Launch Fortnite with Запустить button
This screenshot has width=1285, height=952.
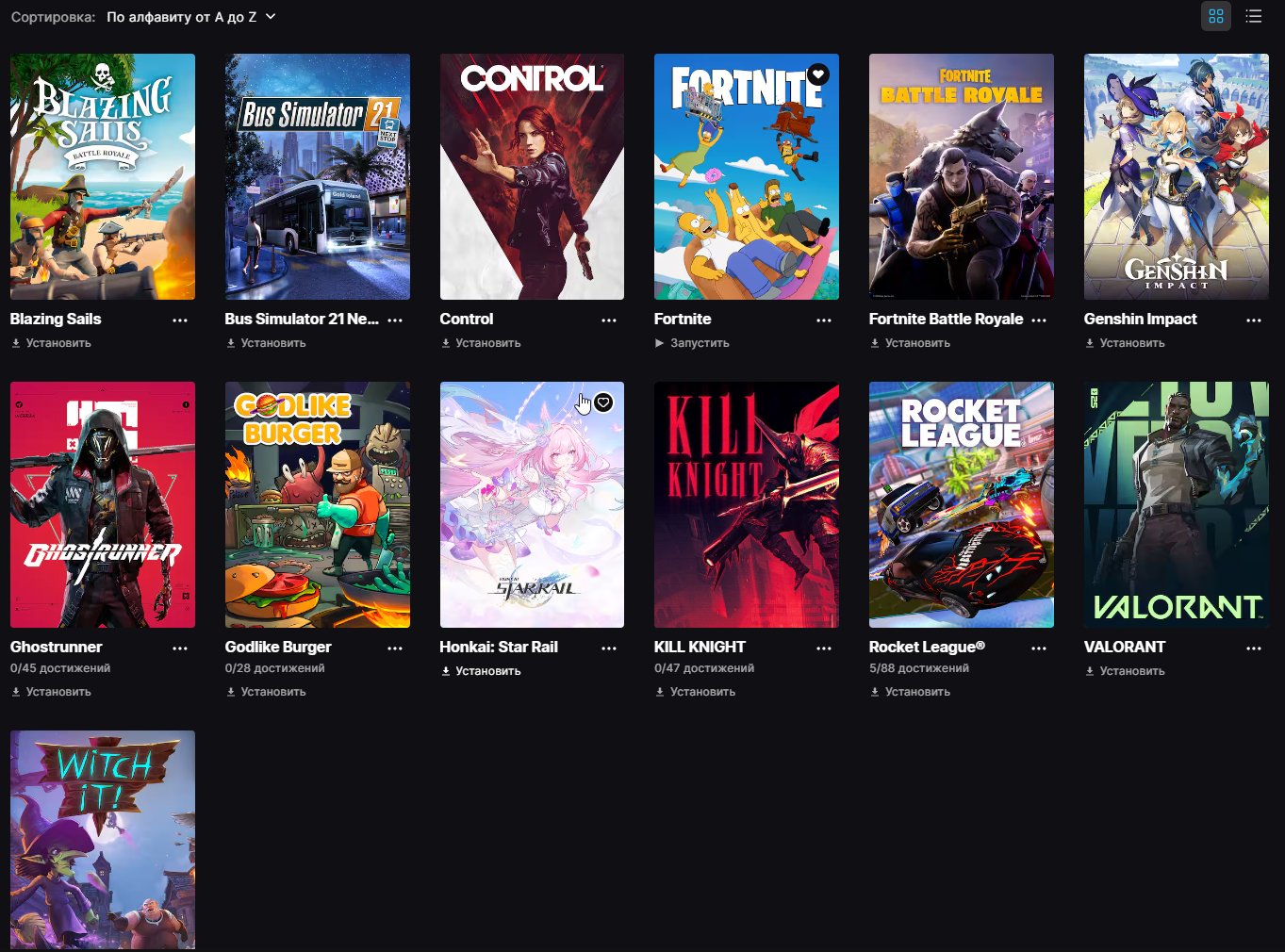pyautogui.click(x=692, y=343)
